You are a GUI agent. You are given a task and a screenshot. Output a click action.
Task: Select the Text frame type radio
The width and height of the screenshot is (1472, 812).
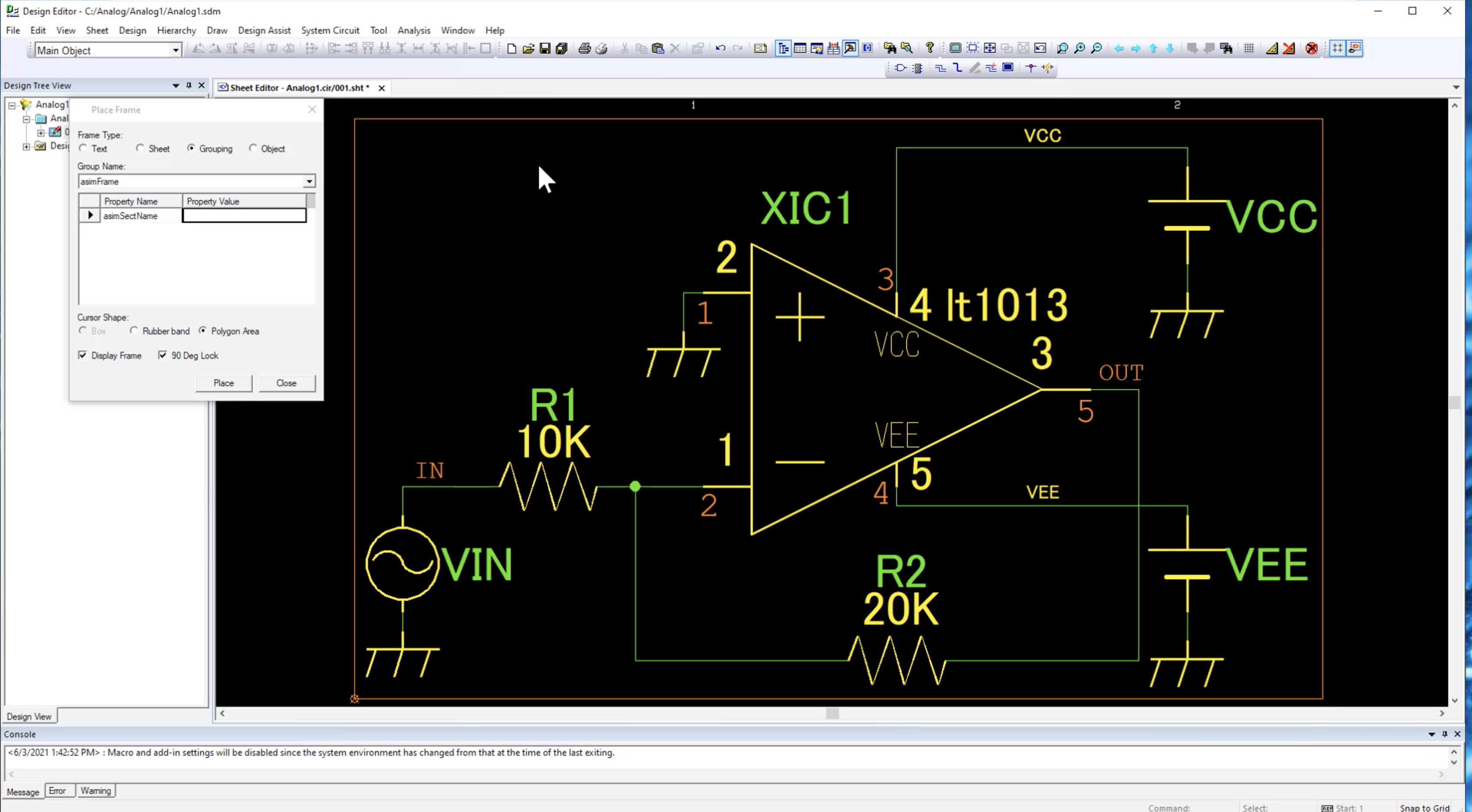coord(83,148)
